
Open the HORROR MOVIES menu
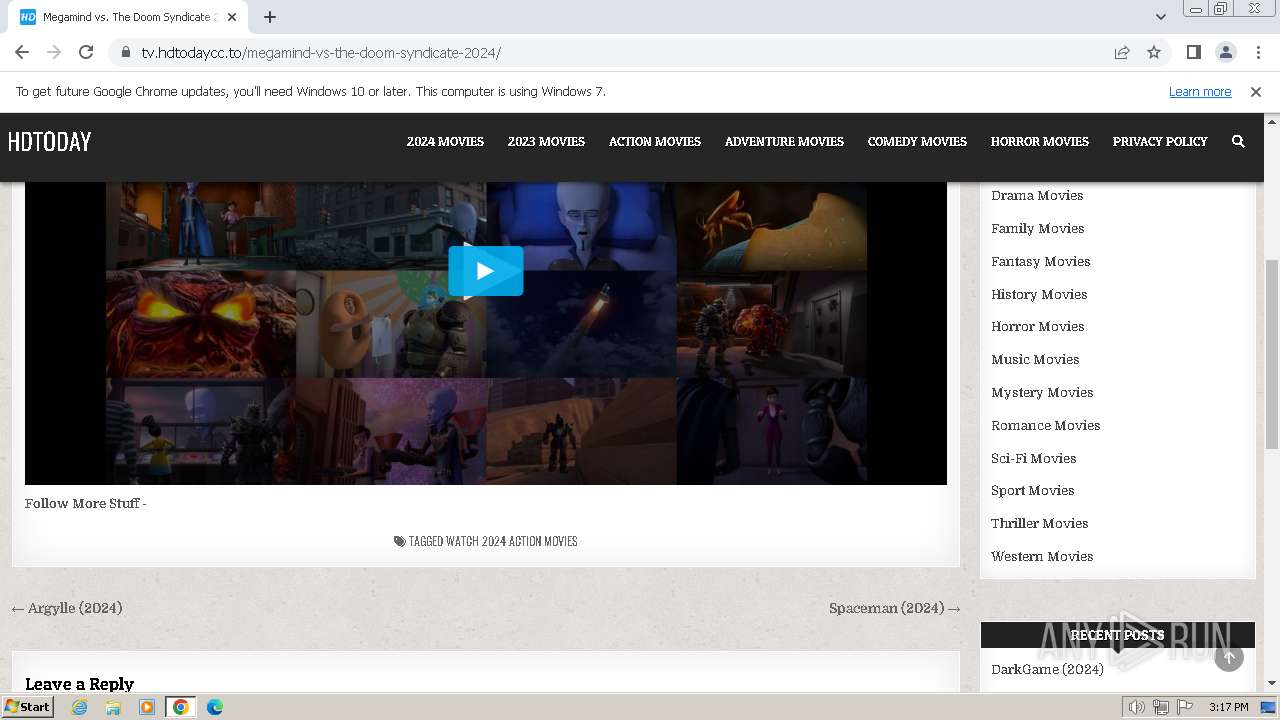pos(1040,142)
